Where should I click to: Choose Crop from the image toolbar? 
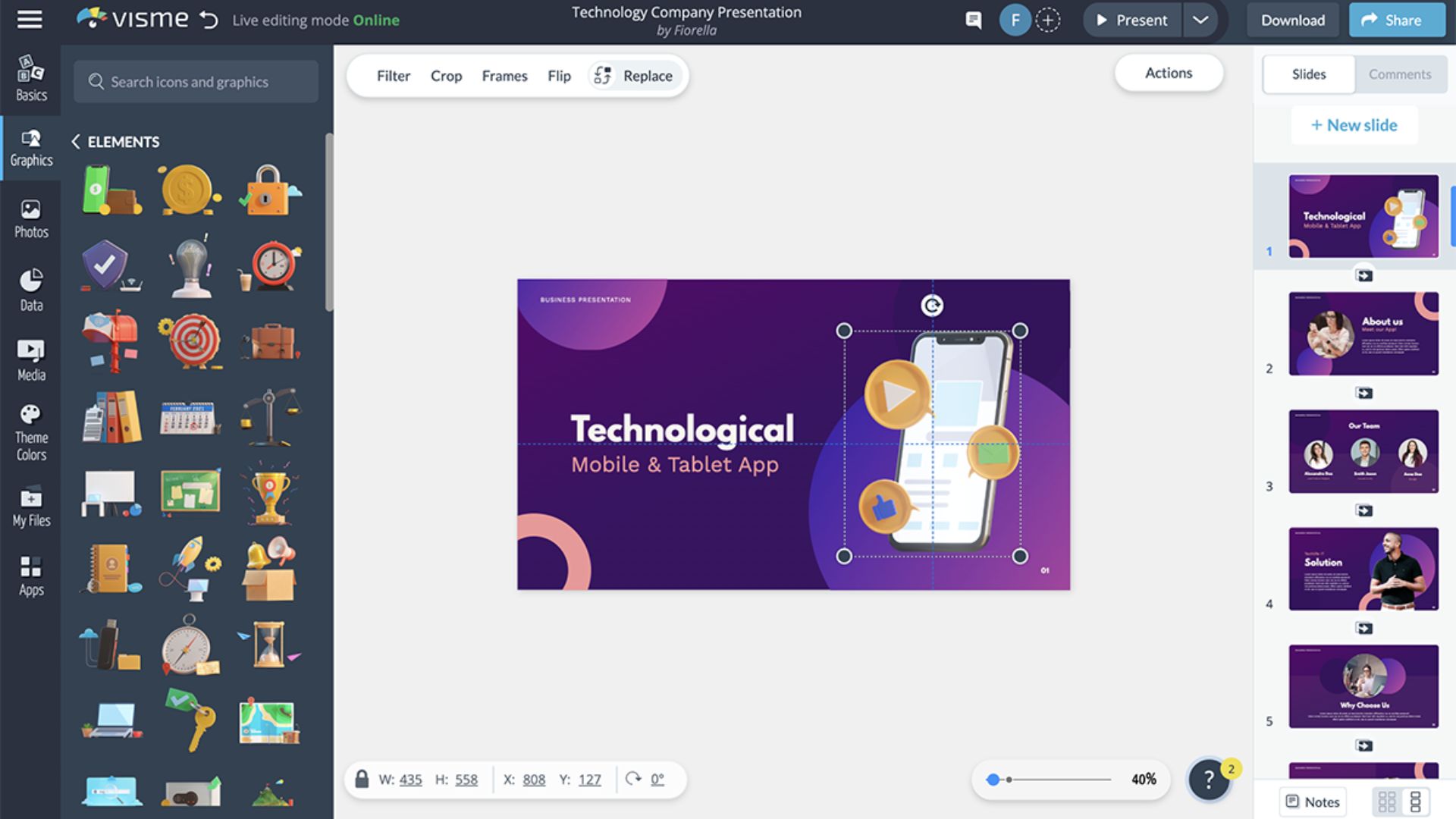pyautogui.click(x=446, y=76)
